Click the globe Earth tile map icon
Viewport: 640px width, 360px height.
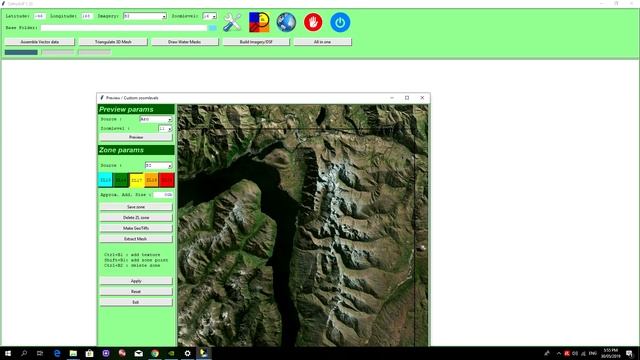[x=286, y=22]
